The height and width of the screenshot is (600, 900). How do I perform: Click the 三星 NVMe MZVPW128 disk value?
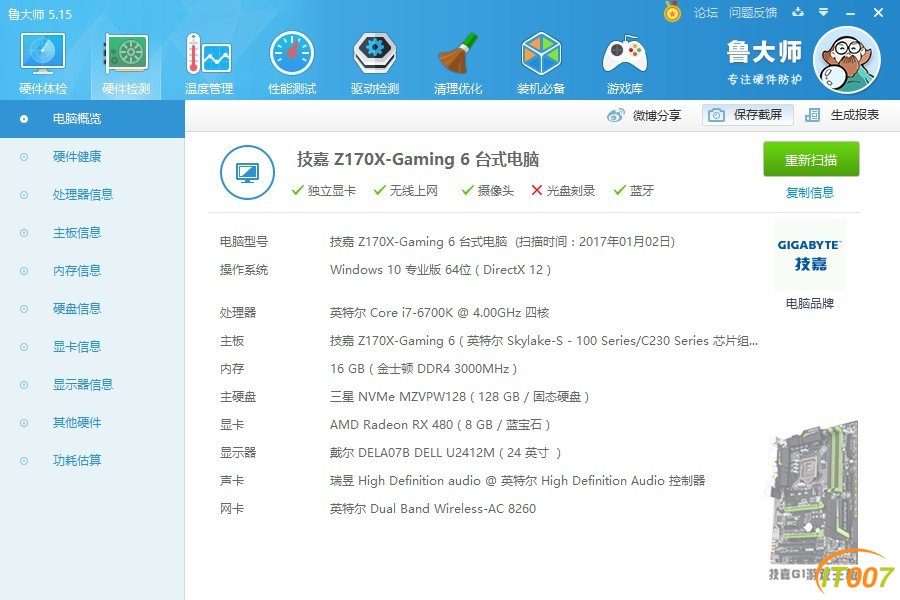click(x=459, y=397)
